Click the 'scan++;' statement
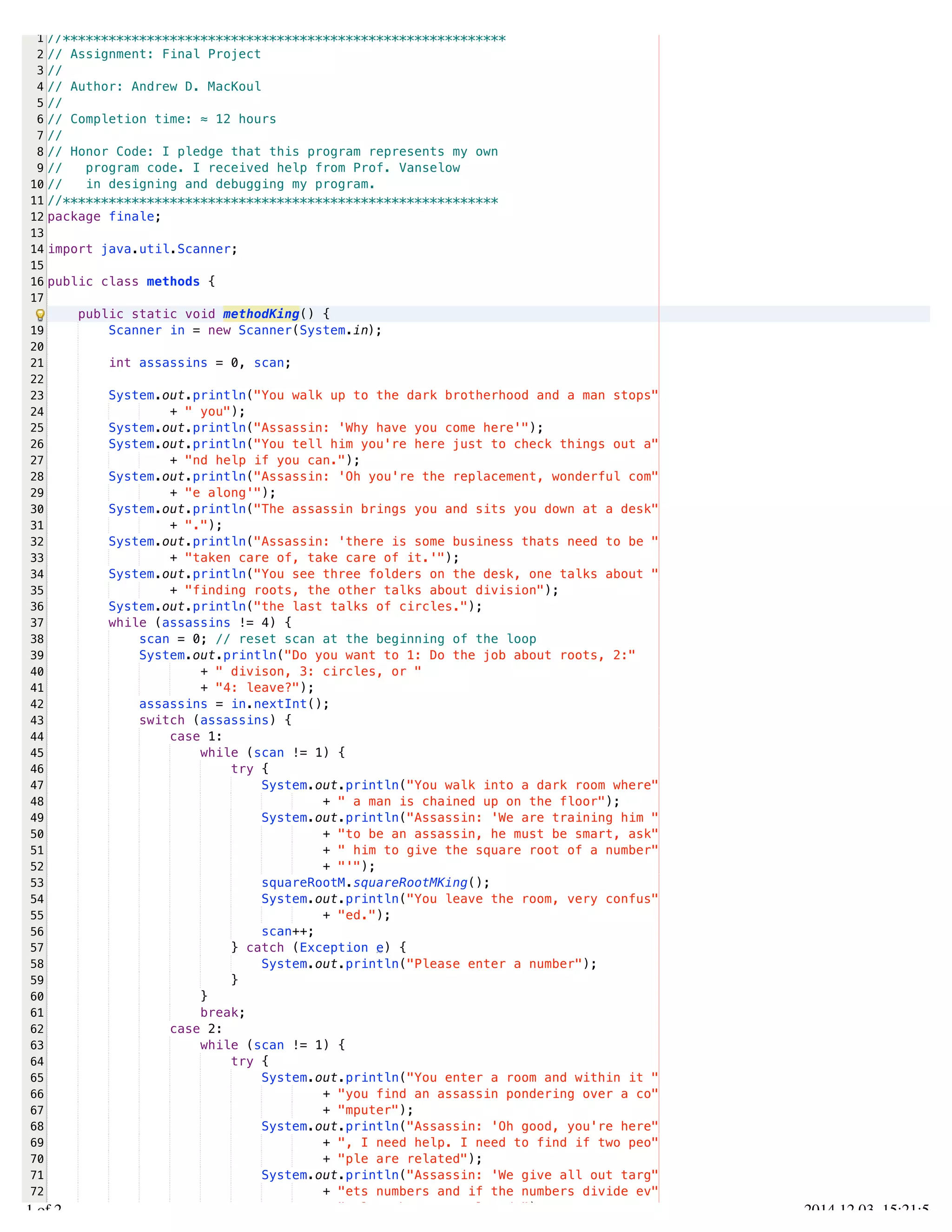952x1232 pixels. pyautogui.click(x=288, y=931)
